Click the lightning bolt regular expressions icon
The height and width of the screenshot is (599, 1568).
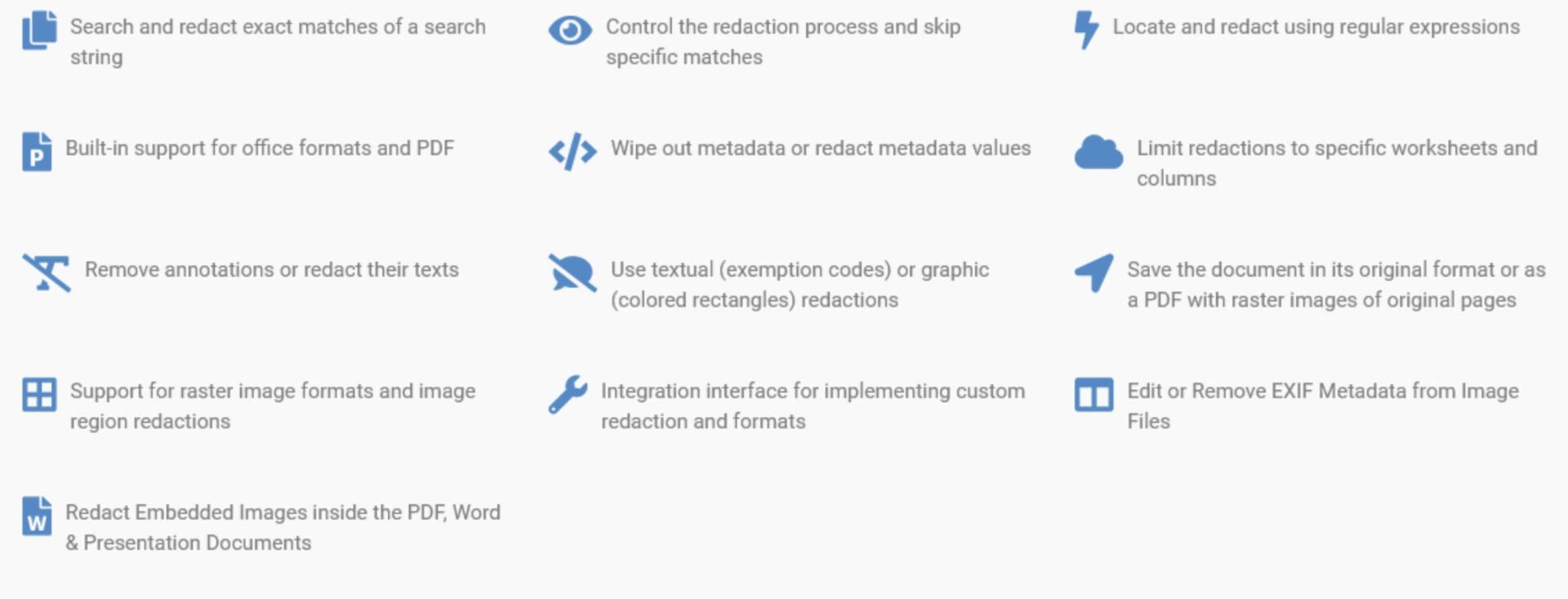pyautogui.click(x=1086, y=30)
